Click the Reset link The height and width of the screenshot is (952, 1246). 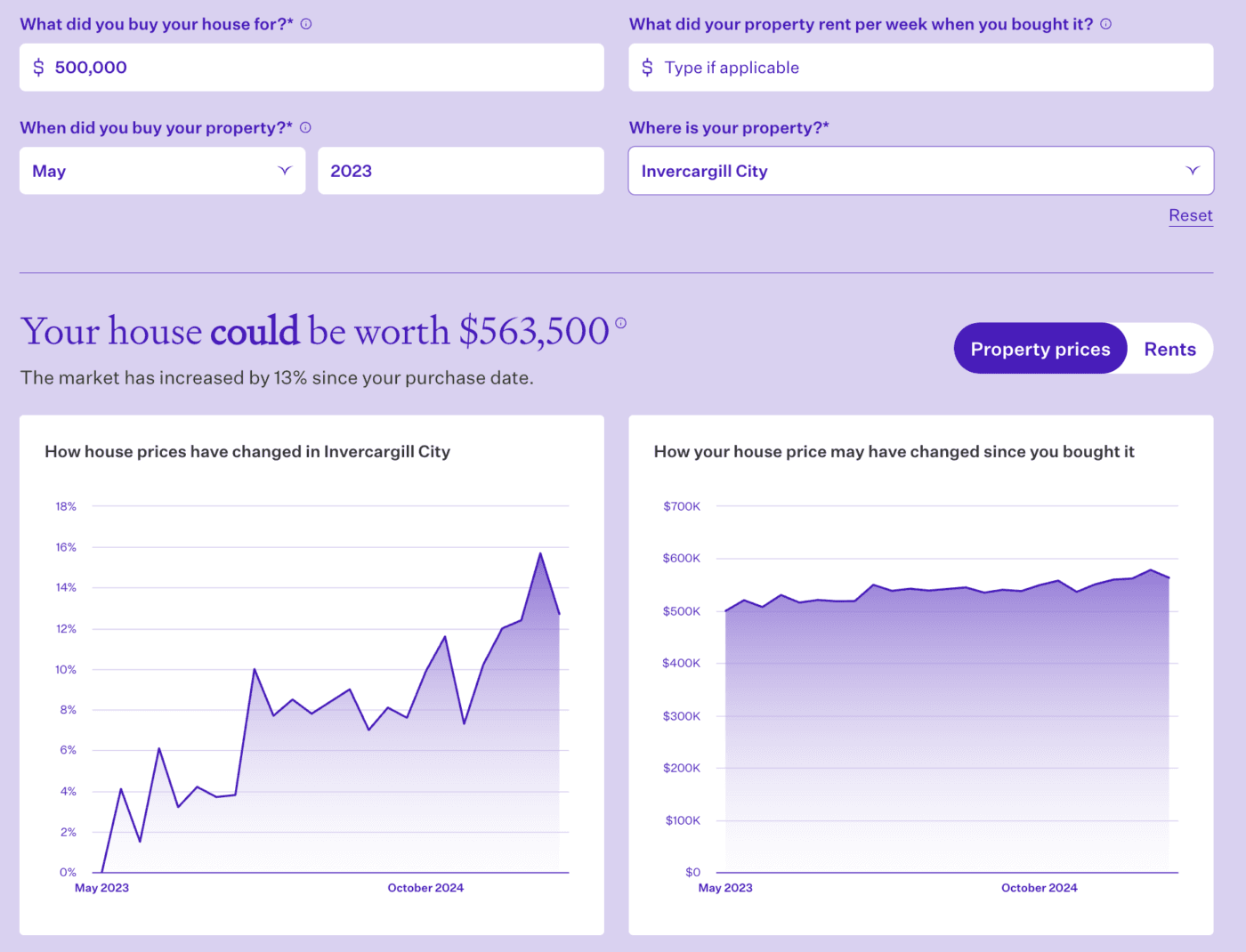(1190, 215)
